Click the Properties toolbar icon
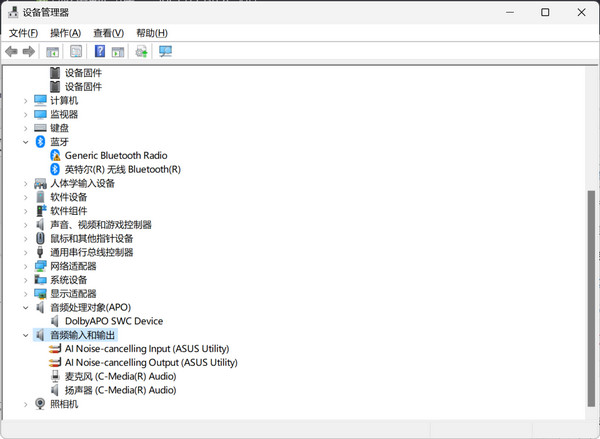 pyautogui.click(x=76, y=51)
